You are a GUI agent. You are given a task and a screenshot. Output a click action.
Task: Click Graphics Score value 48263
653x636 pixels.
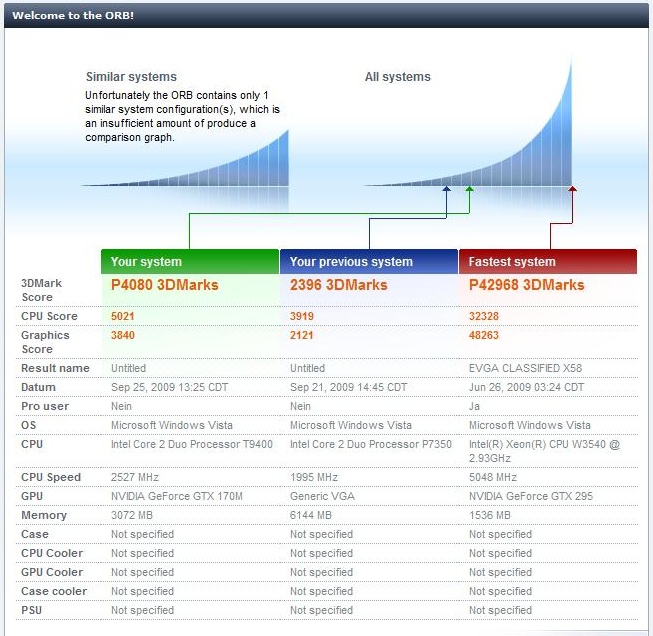click(484, 335)
